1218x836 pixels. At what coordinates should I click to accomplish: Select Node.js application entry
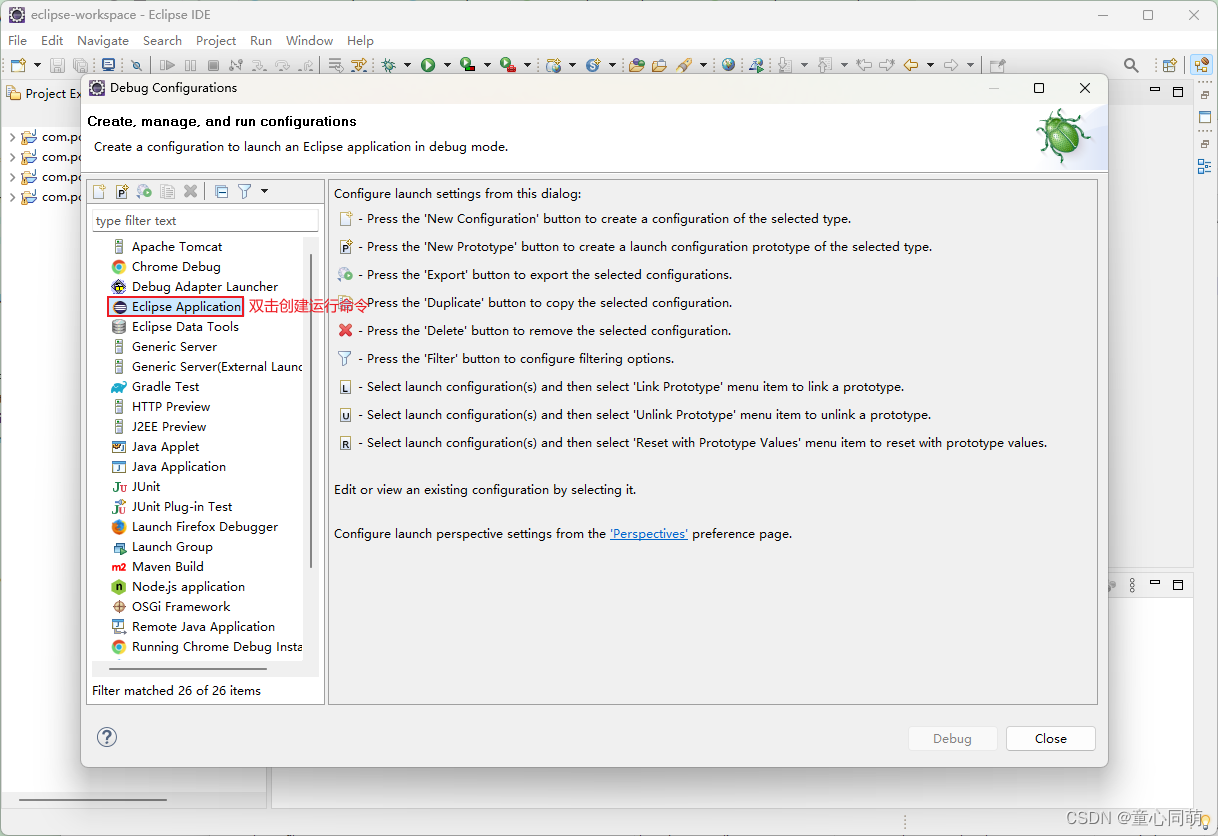(x=188, y=586)
